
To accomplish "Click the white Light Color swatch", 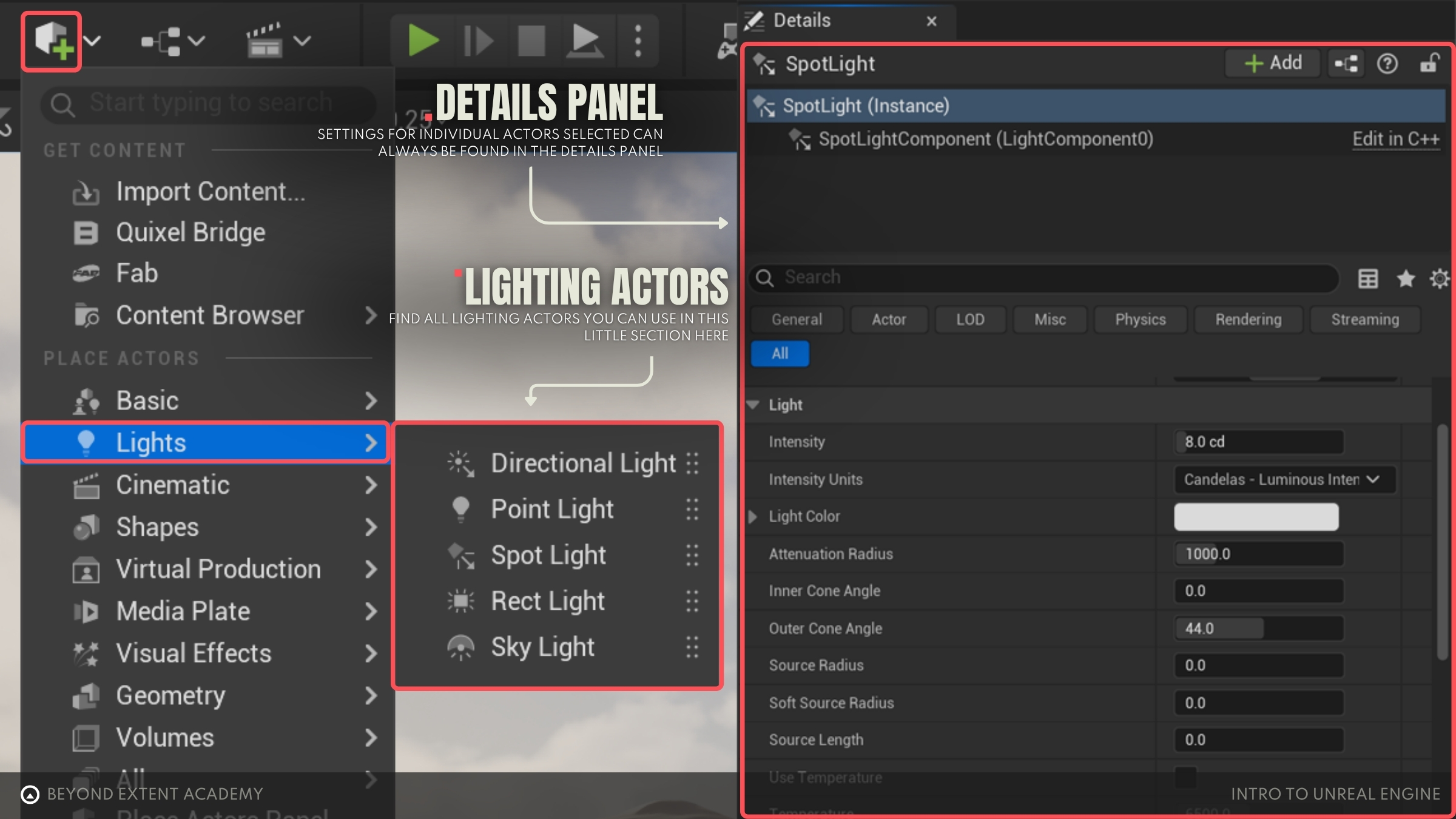I will click(x=1256, y=517).
